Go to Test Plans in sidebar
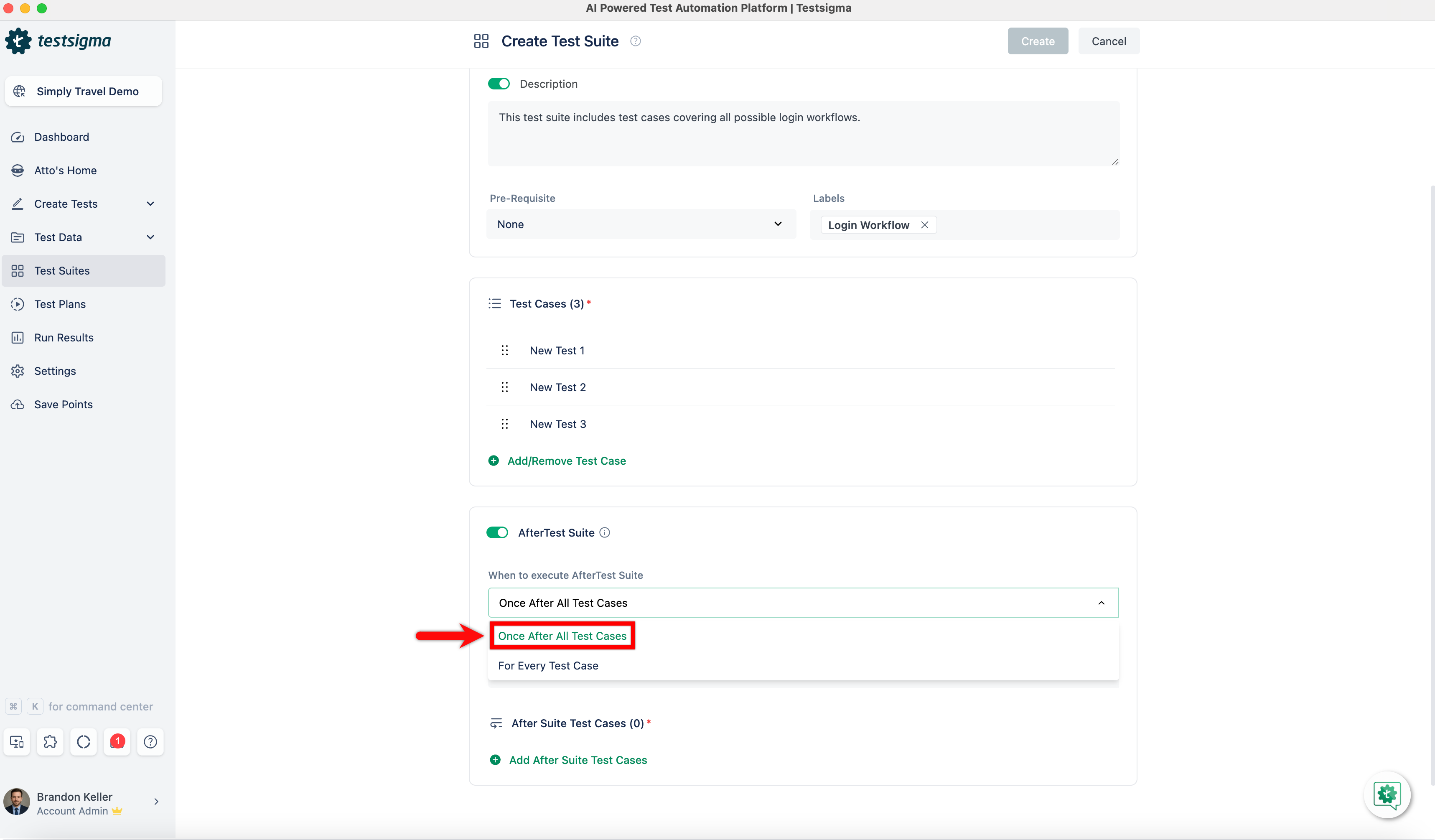This screenshot has width=1435, height=840. tap(60, 304)
